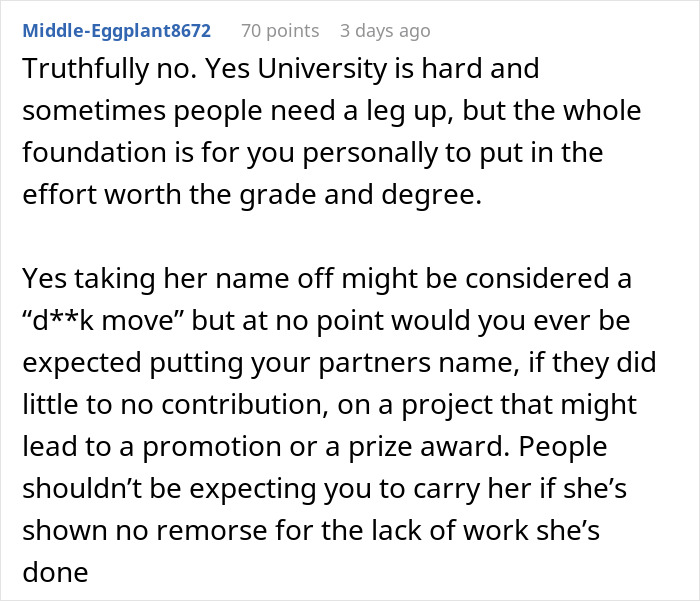Click the word 'sometimes' in the comment

point(94,111)
